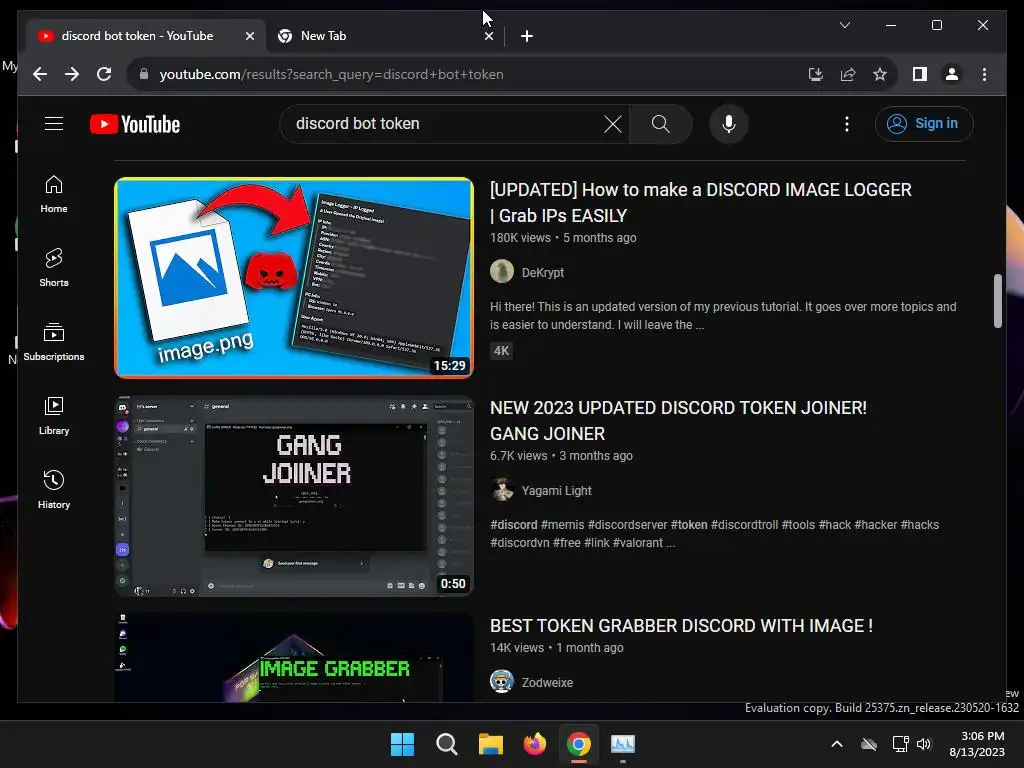The image size is (1024, 768).
Task: Select the discord bot token YouTube tab
Action: click(x=145, y=36)
